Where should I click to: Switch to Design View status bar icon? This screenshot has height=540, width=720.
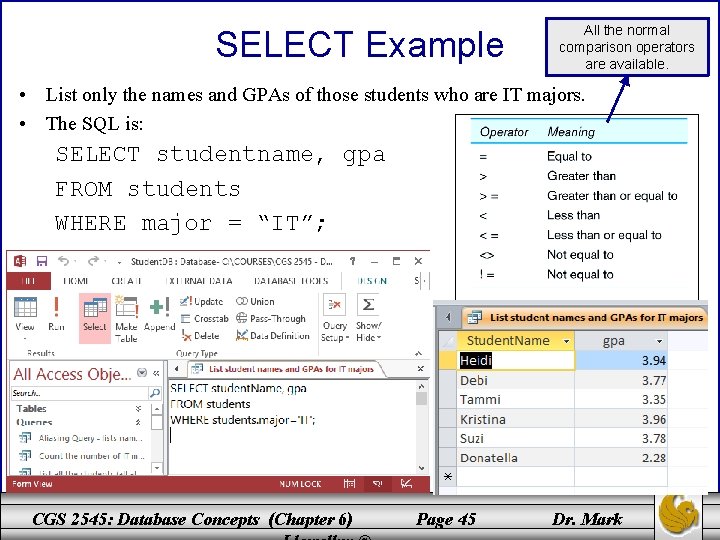point(406,484)
